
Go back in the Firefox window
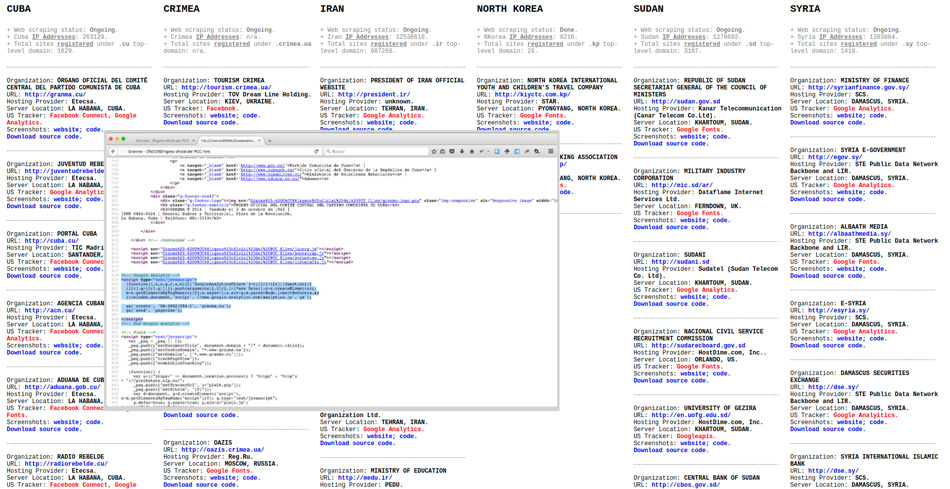113,151
